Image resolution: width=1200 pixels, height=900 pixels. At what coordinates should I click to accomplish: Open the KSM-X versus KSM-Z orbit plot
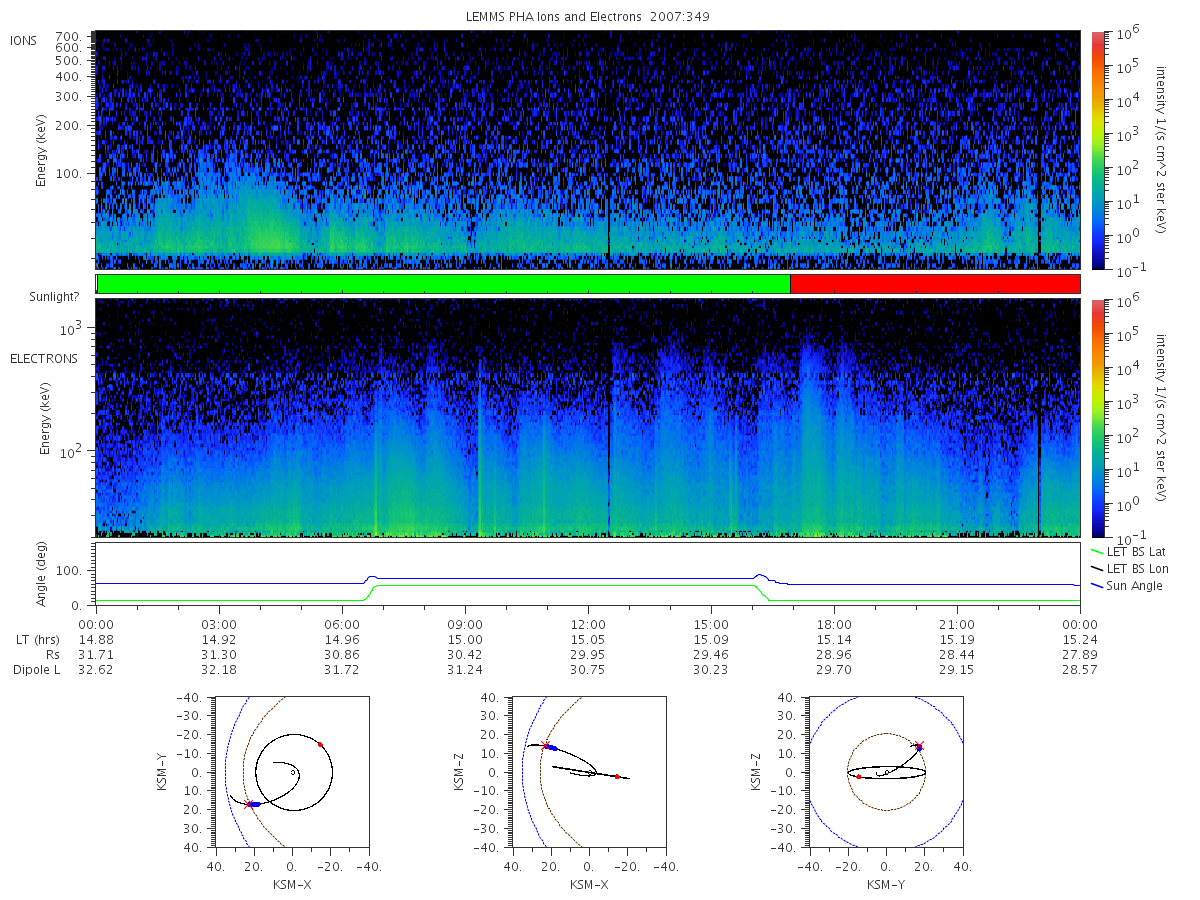pos(588,771)
